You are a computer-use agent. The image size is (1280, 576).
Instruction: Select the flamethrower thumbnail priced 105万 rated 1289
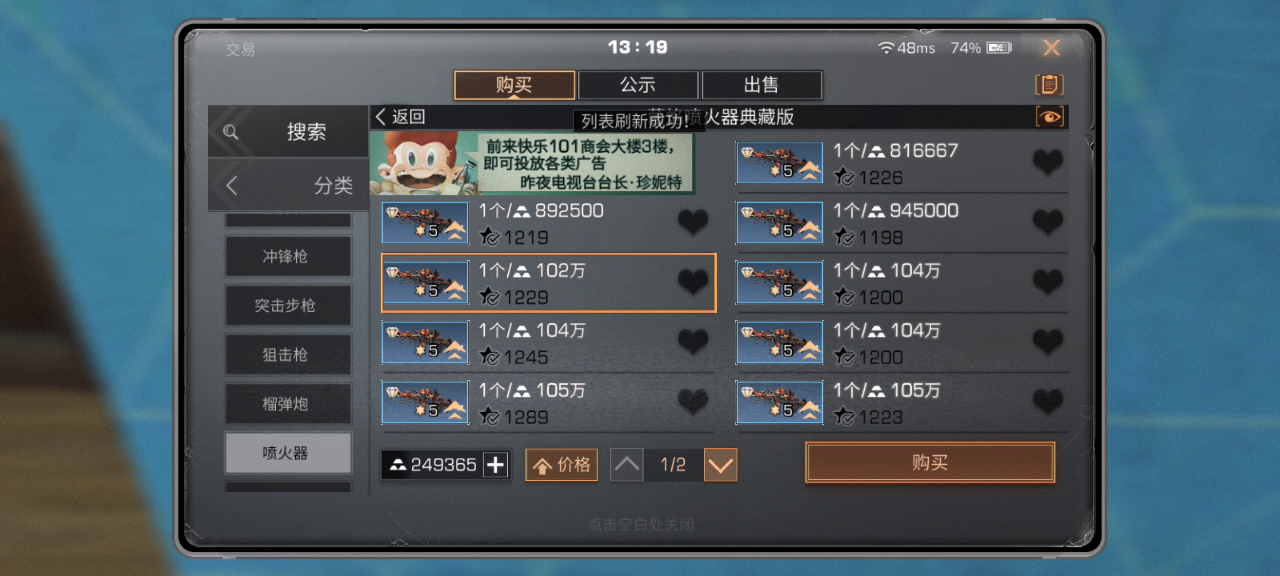[425, 402]
